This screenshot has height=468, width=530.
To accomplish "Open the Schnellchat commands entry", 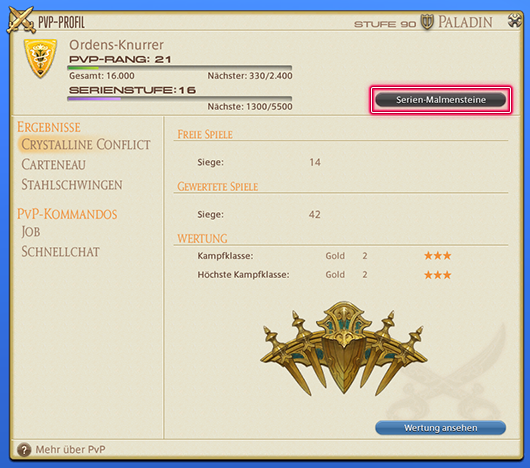I will coord(61,252).
